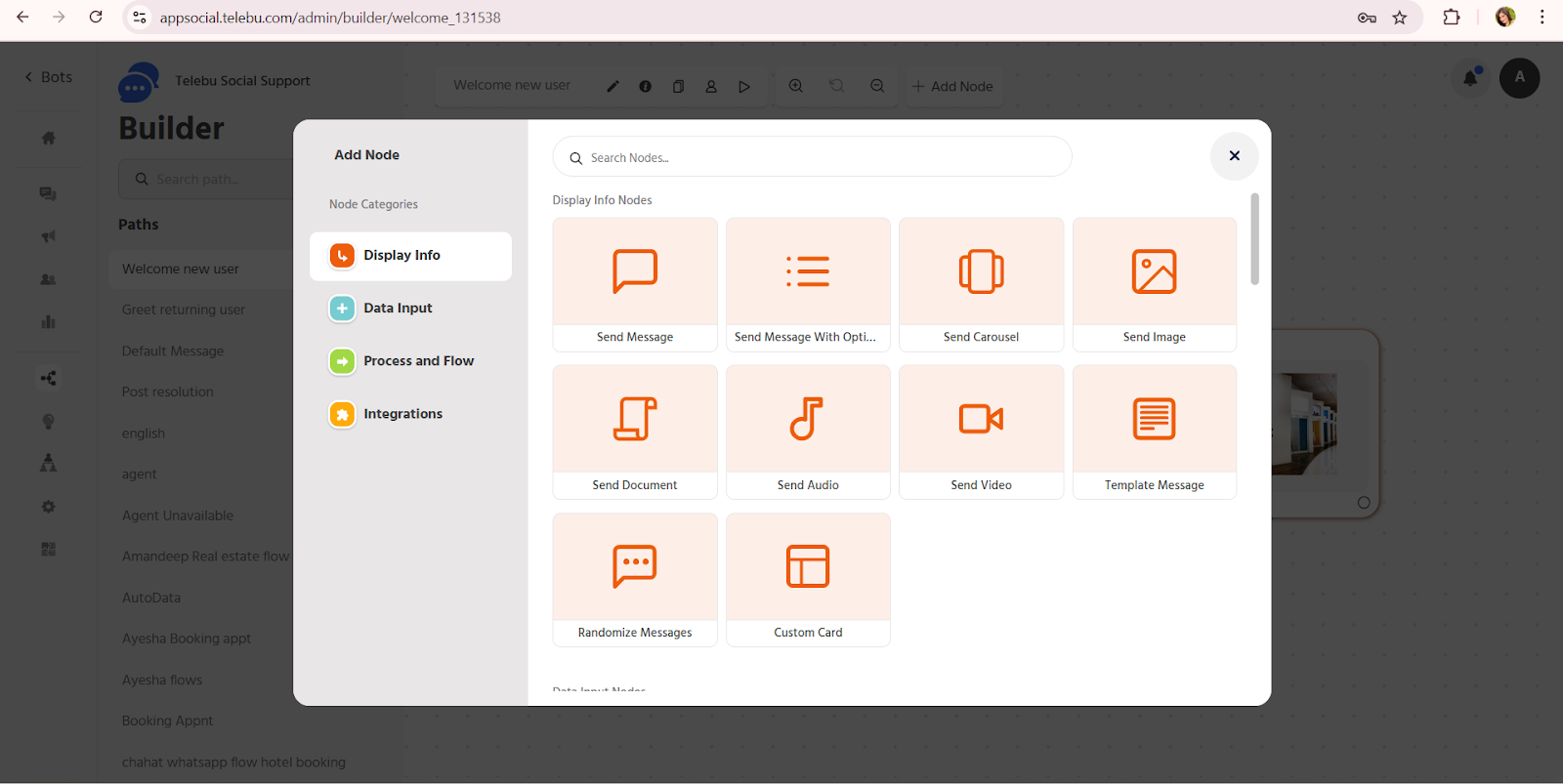Open the browser extensions menu

tap(1452, 18)
